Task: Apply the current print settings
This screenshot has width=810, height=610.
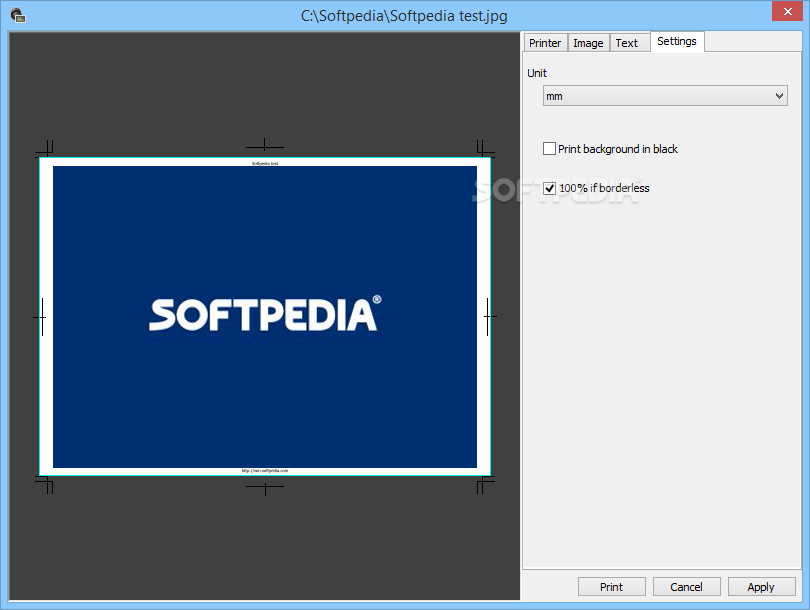Action: pos(761,587)
